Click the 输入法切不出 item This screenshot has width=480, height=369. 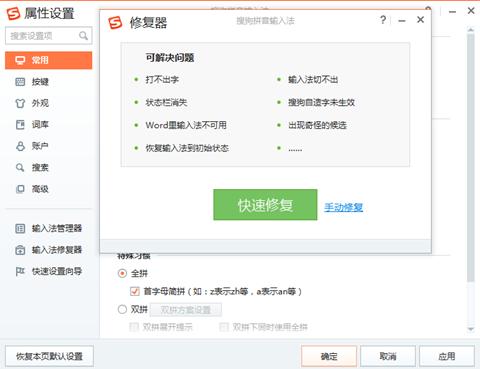[313, 80]
